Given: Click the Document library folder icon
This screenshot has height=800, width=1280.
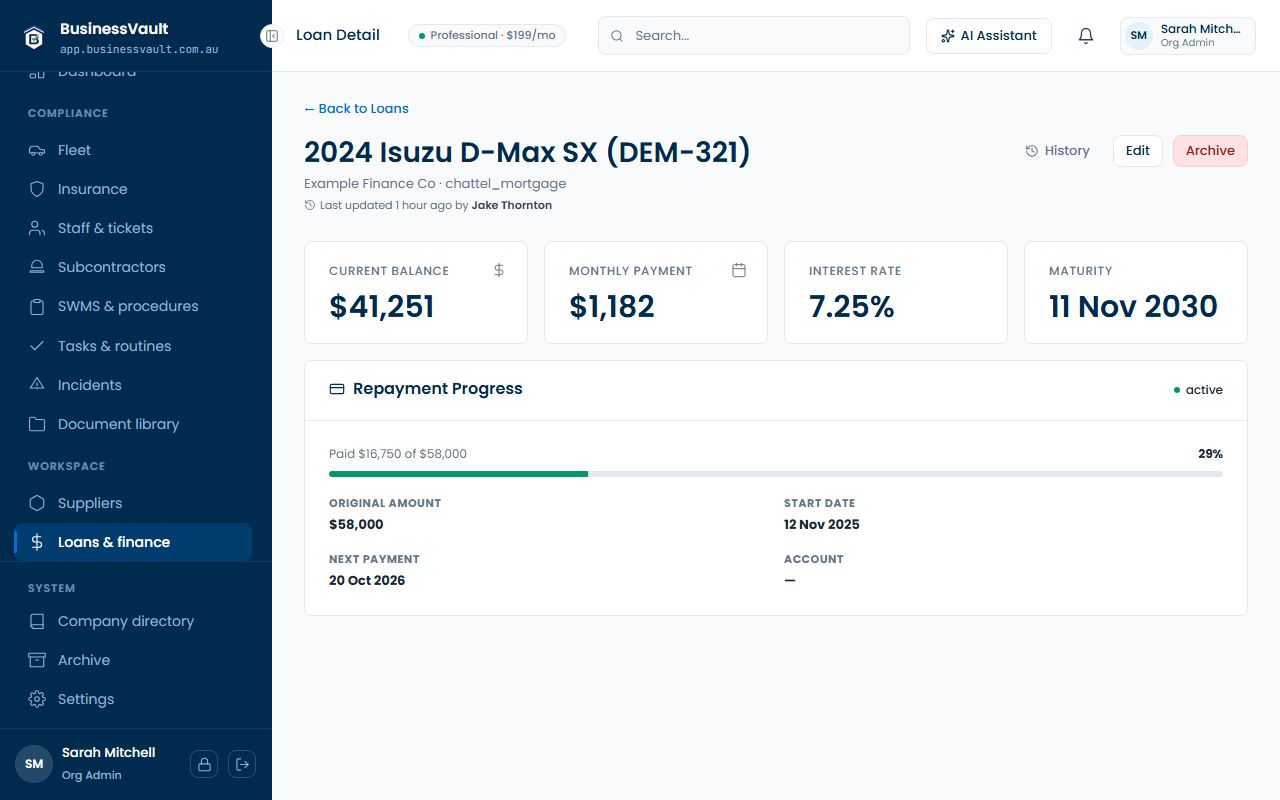Looking at the screenshot, I should pos(37,424).
